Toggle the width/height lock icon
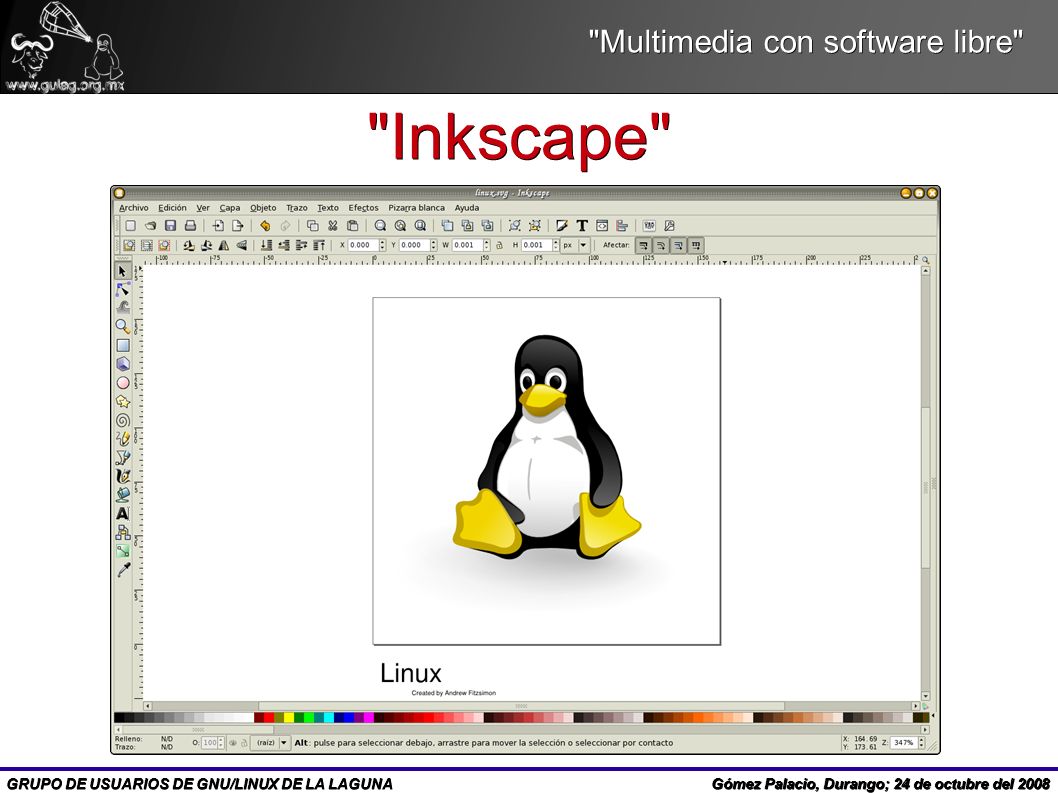Screen dimensions: 1058x793 [x=499, y=245]
